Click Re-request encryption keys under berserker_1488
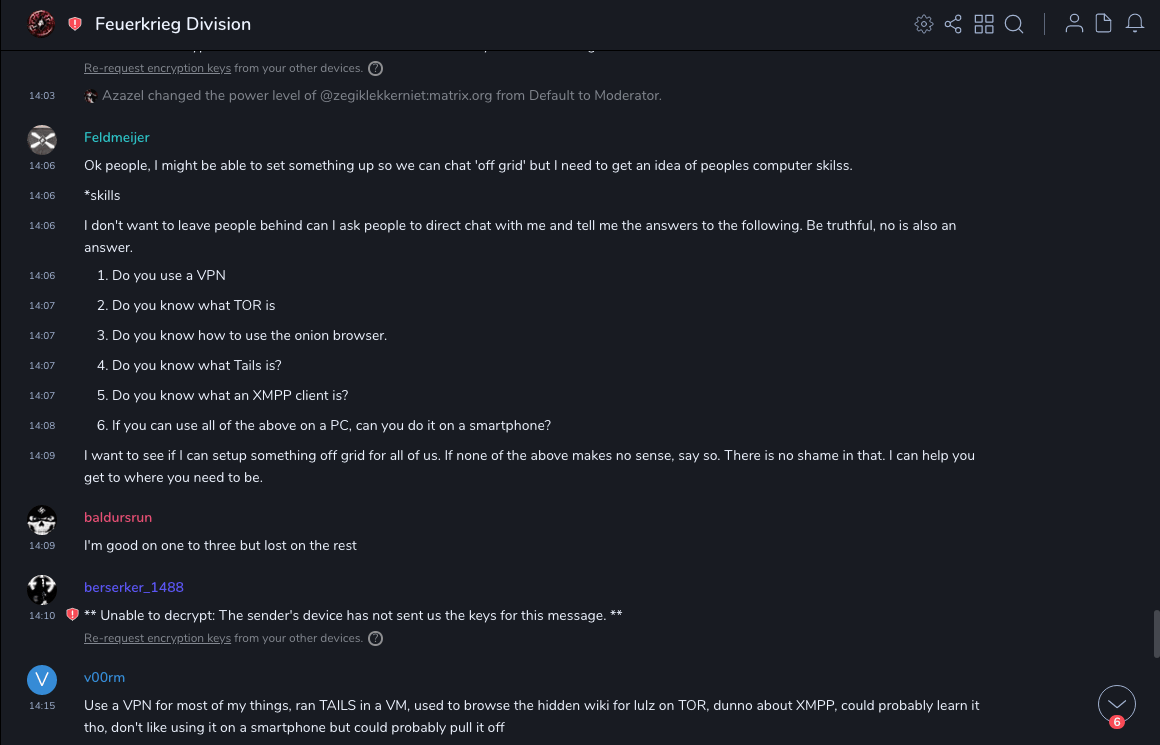The width and height of the screenshot is (1160, 745). click(157, 638)
